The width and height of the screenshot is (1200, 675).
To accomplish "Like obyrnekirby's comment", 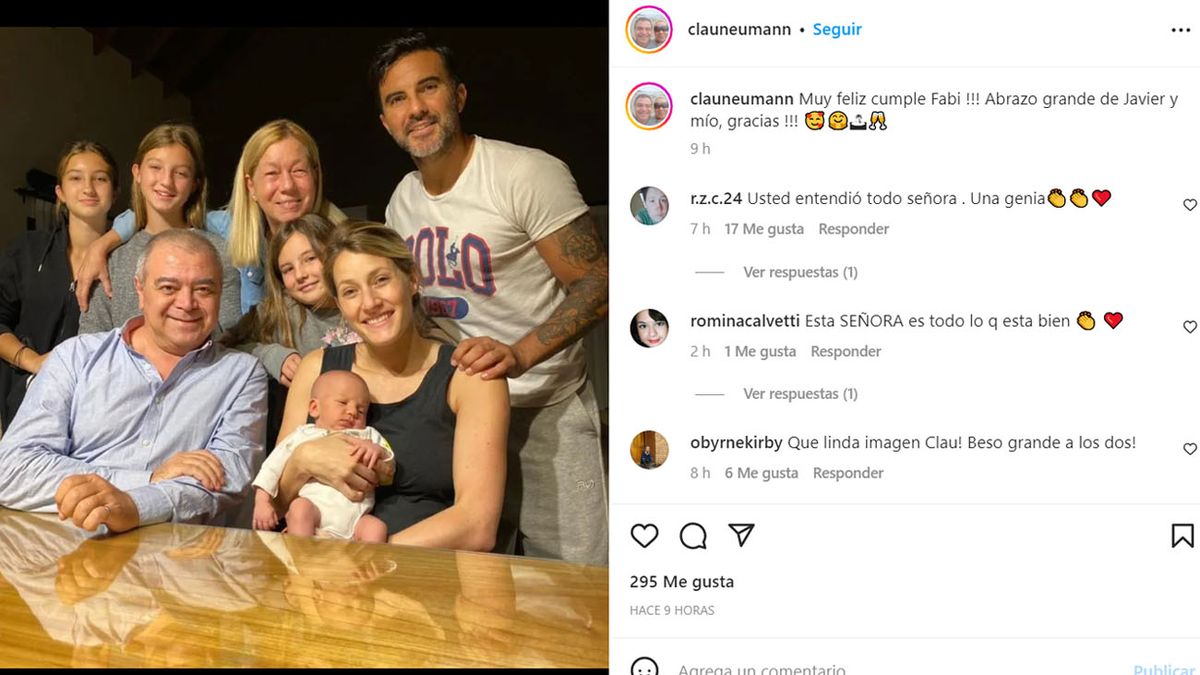I will point(1190,449).
